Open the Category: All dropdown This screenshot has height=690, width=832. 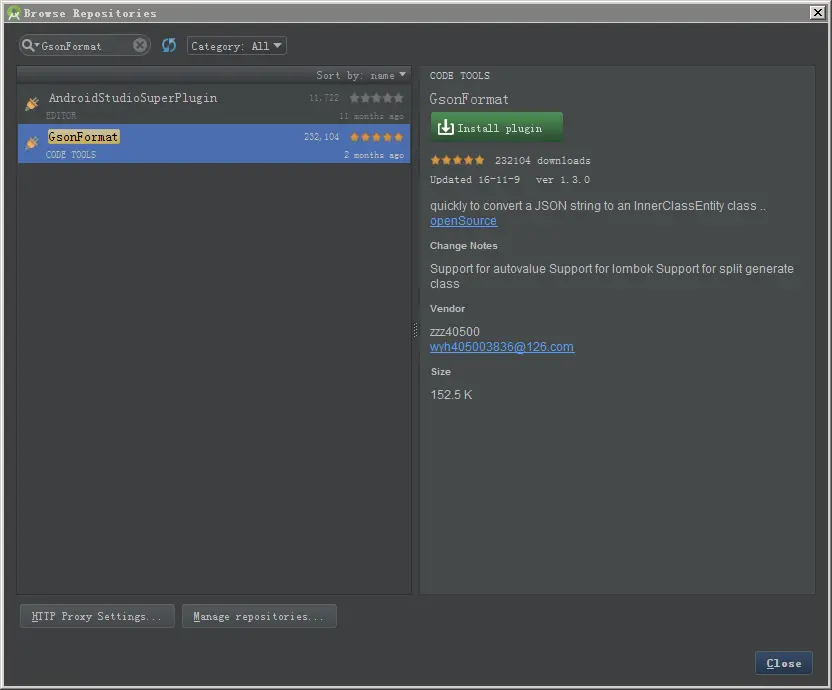[237, 46]
